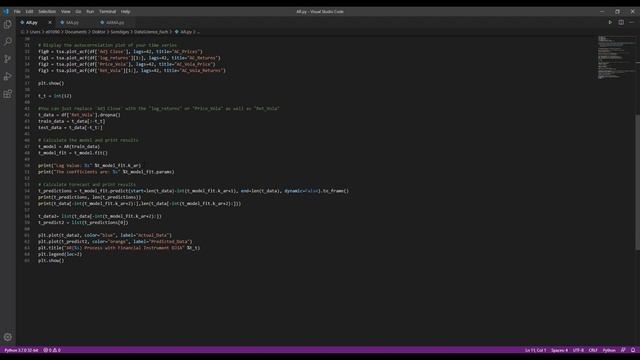The height and width of the screenshot is (360, 640).
Task: Place the cursor on the t_t = int(12) line
Action: [x=55, y=96]
